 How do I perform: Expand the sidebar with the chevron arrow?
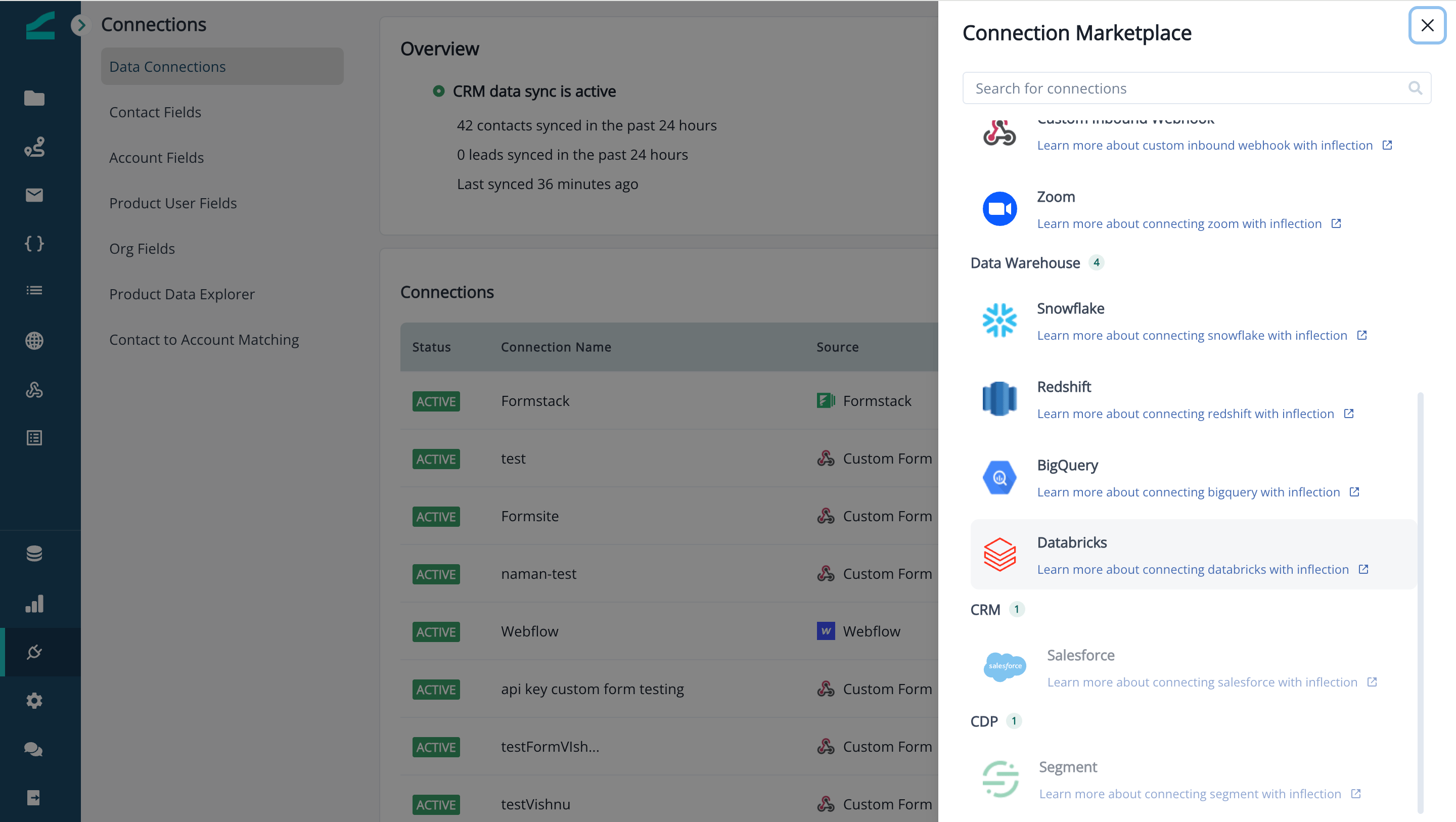[x=81, y=25]
